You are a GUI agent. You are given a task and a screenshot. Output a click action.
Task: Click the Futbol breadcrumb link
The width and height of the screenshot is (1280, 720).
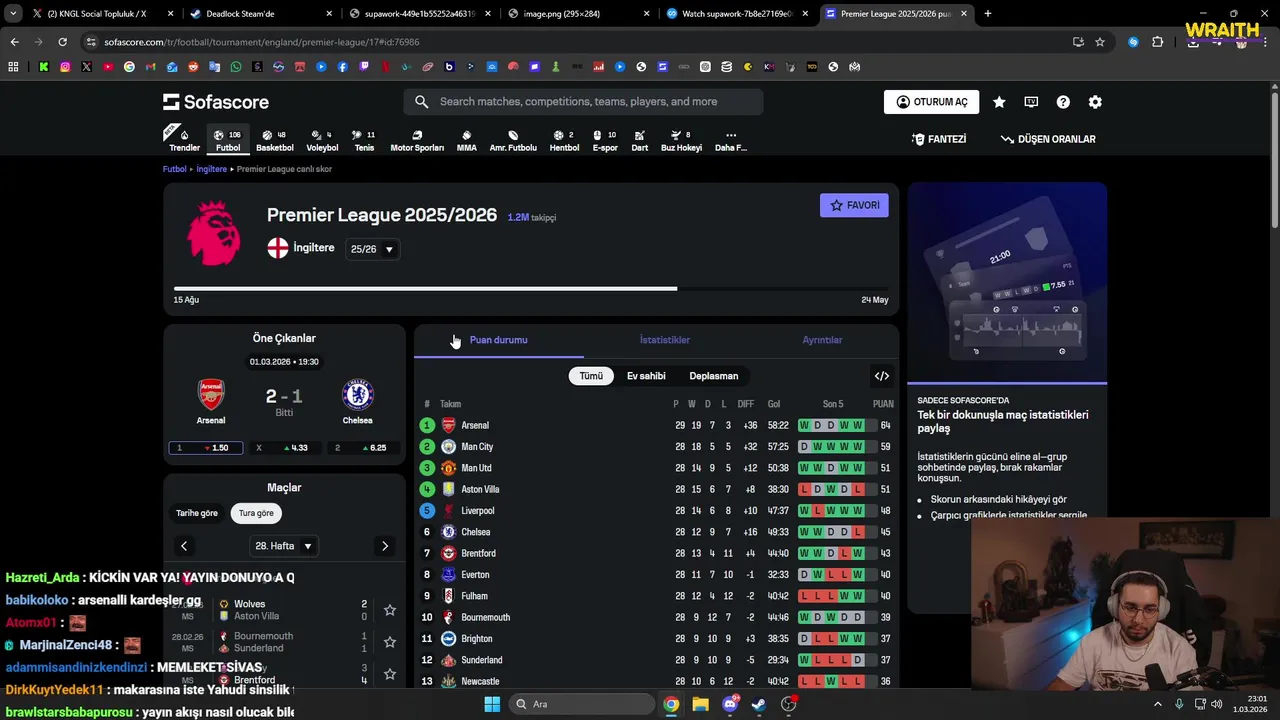tap(175, 169)
